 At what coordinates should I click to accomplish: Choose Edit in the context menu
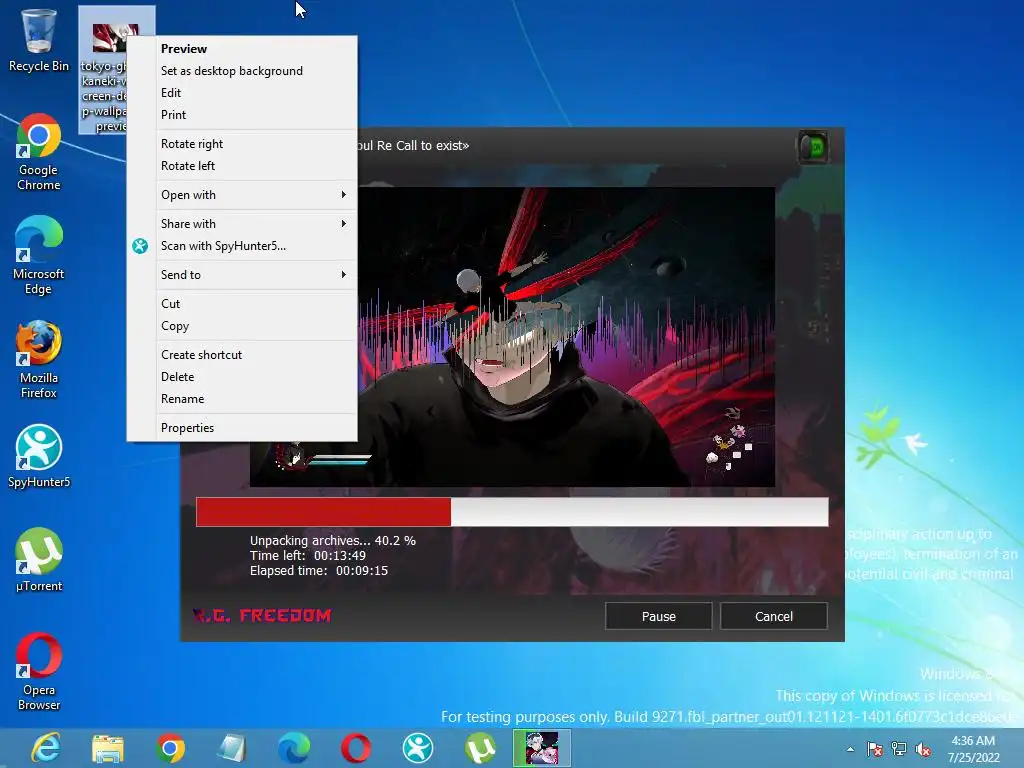242,93
